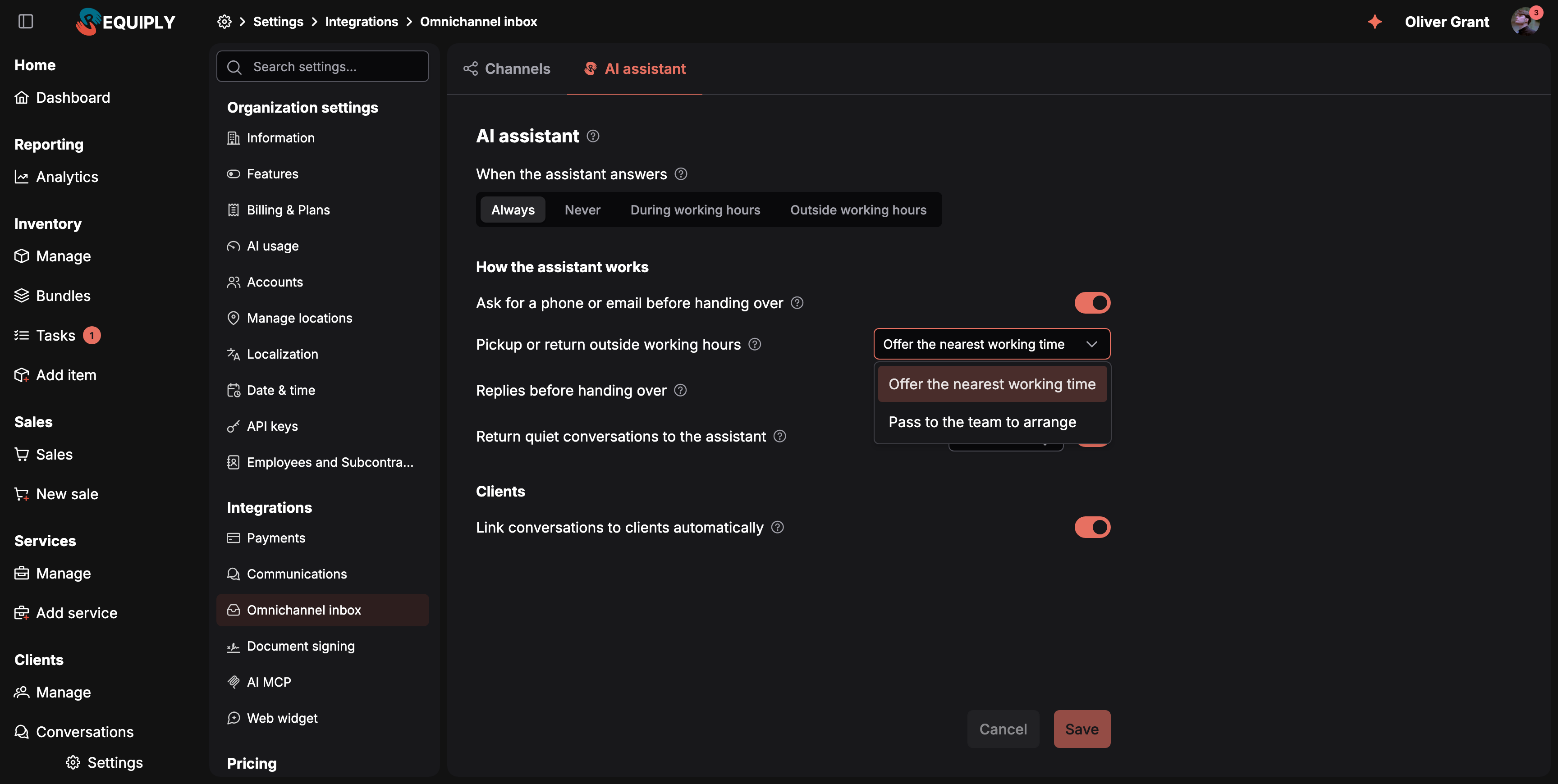Image resolution: width=1558 pixels, height=784 pixels.
Task: Open Bundles in the Inventory section
Action: pyautogui.click(x=53, y=296)
